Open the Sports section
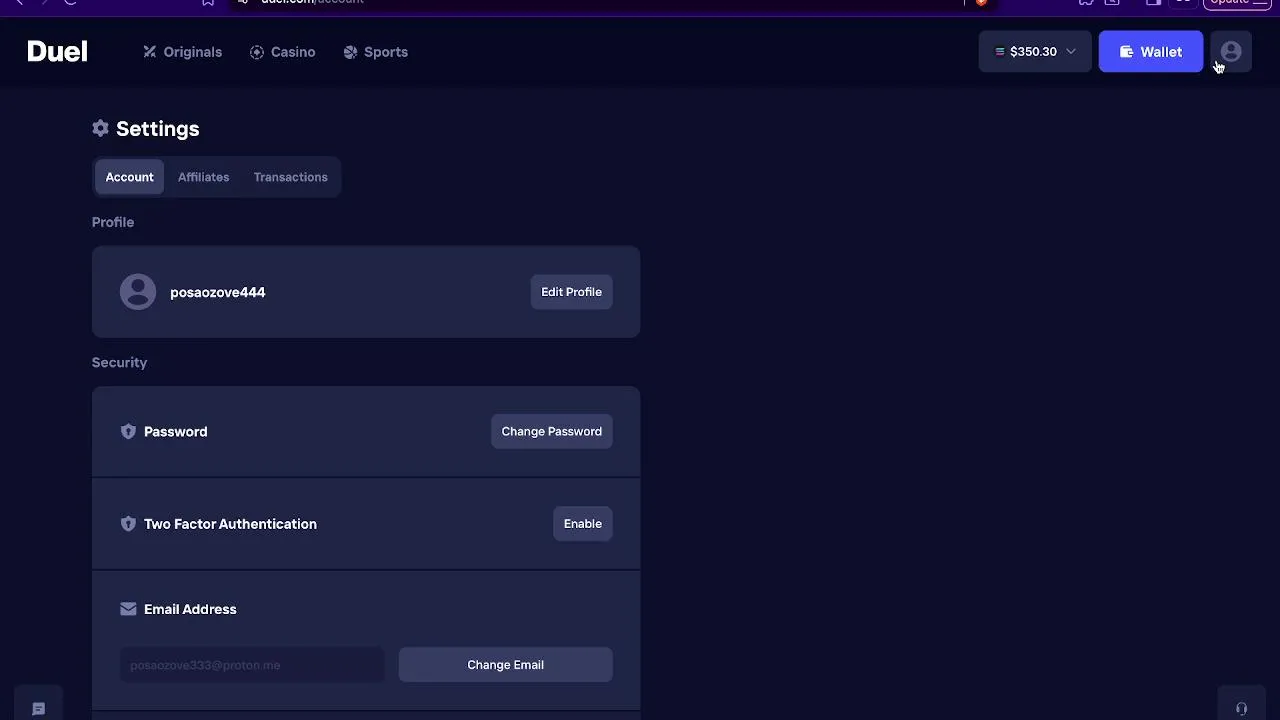The width and height of the screenshot is (1280, 720). [375, 52]
